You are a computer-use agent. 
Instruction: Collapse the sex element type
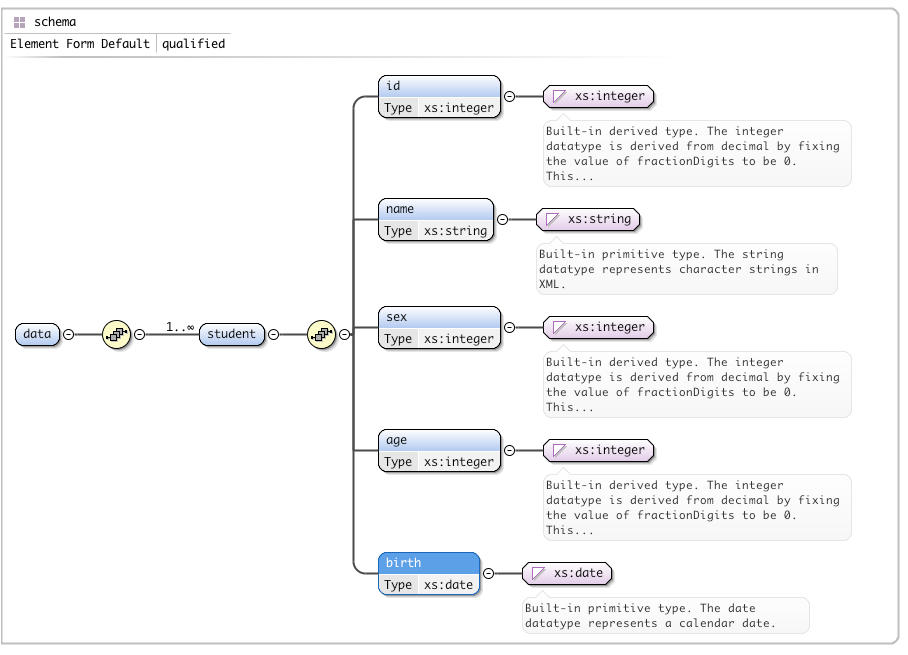point(510,328)
